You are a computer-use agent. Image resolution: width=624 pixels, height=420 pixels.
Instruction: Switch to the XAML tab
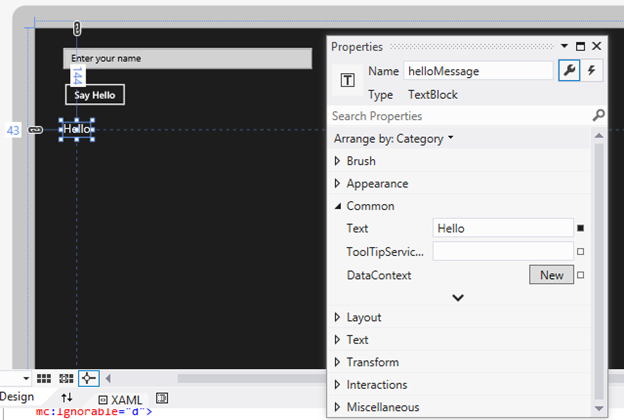(126, 400)
